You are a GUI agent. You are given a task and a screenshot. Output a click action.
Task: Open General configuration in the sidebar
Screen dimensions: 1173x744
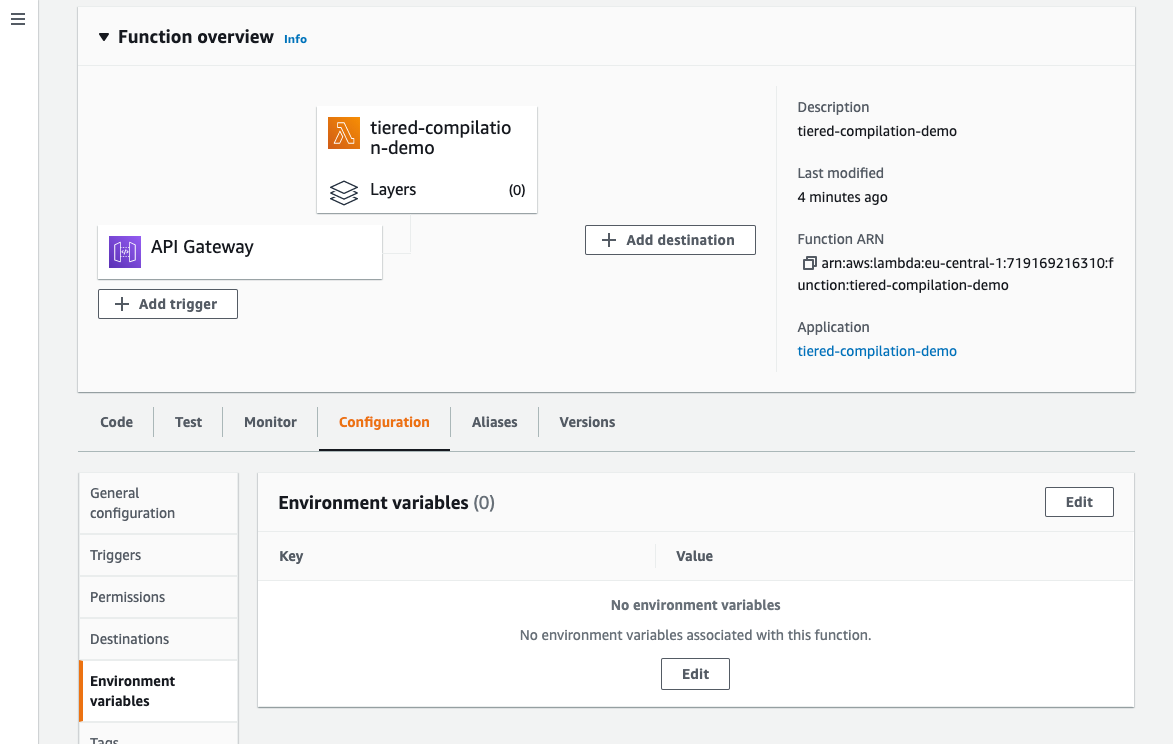tap(159, 503)
